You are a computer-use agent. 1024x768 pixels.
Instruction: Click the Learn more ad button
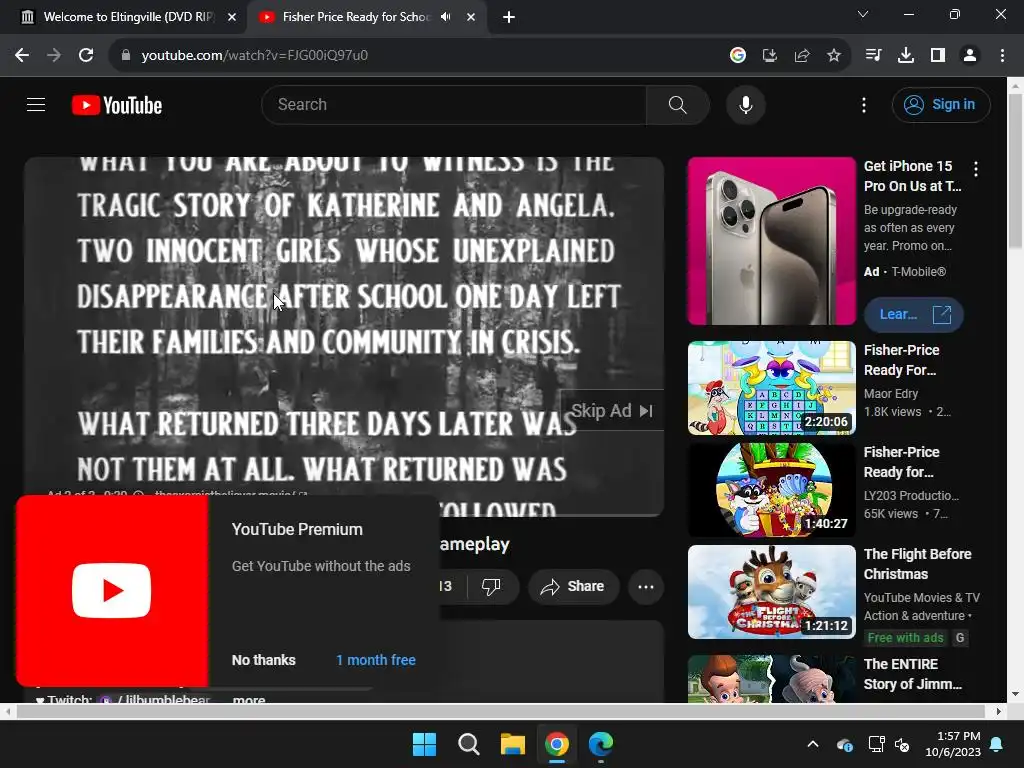click(914, 315)
